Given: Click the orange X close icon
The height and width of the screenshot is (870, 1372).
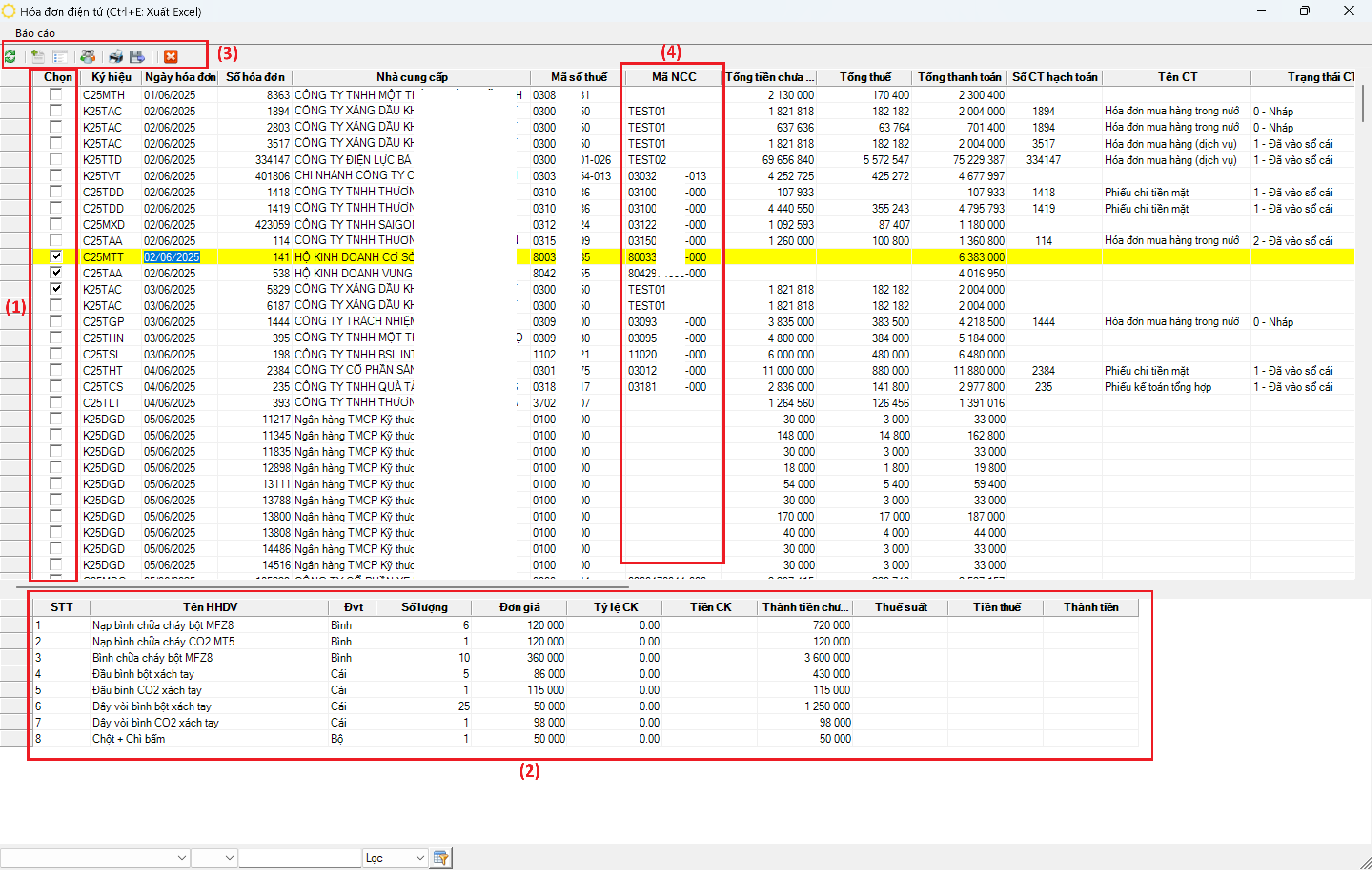Looking at the screenshot, I should (x=170, y=56).
